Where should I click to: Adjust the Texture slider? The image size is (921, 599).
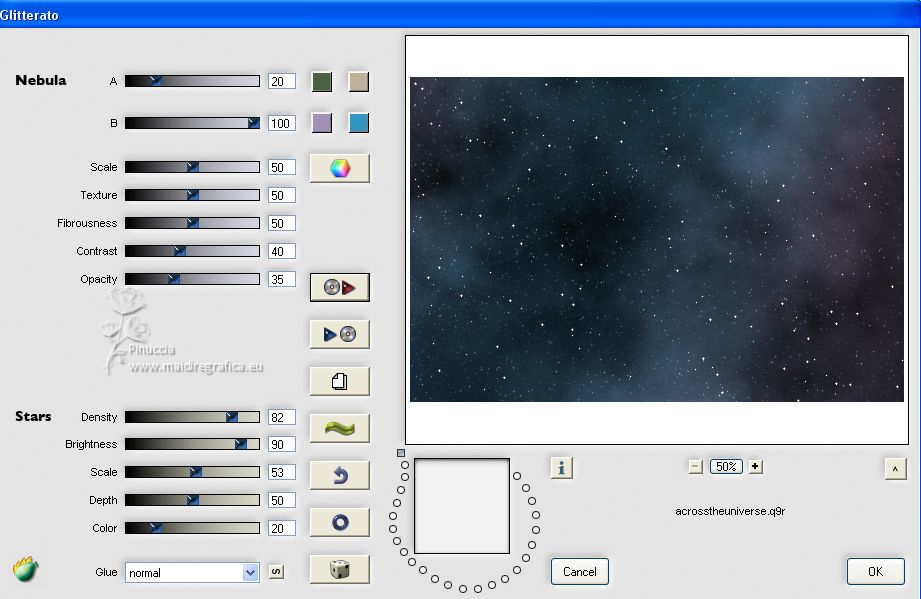(192, 195)
